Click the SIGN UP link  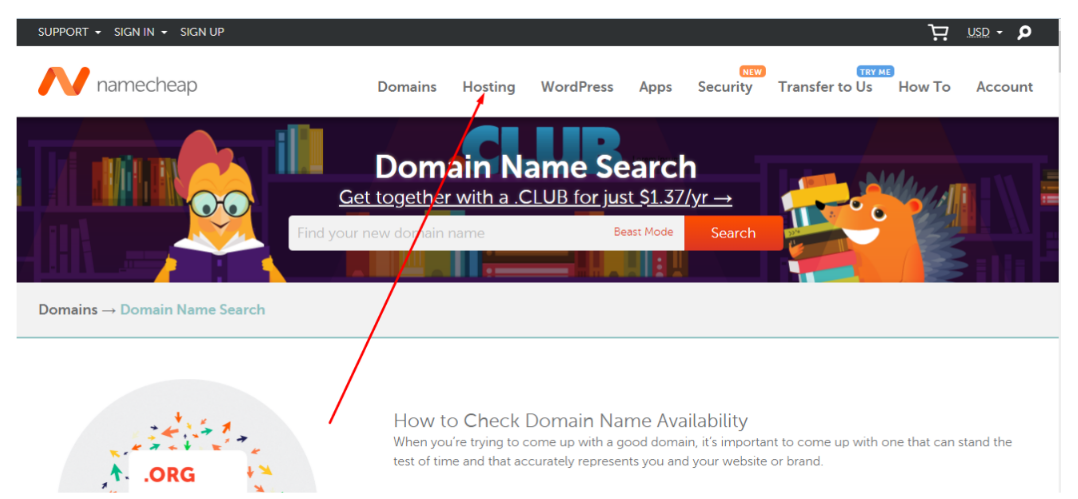202,32
